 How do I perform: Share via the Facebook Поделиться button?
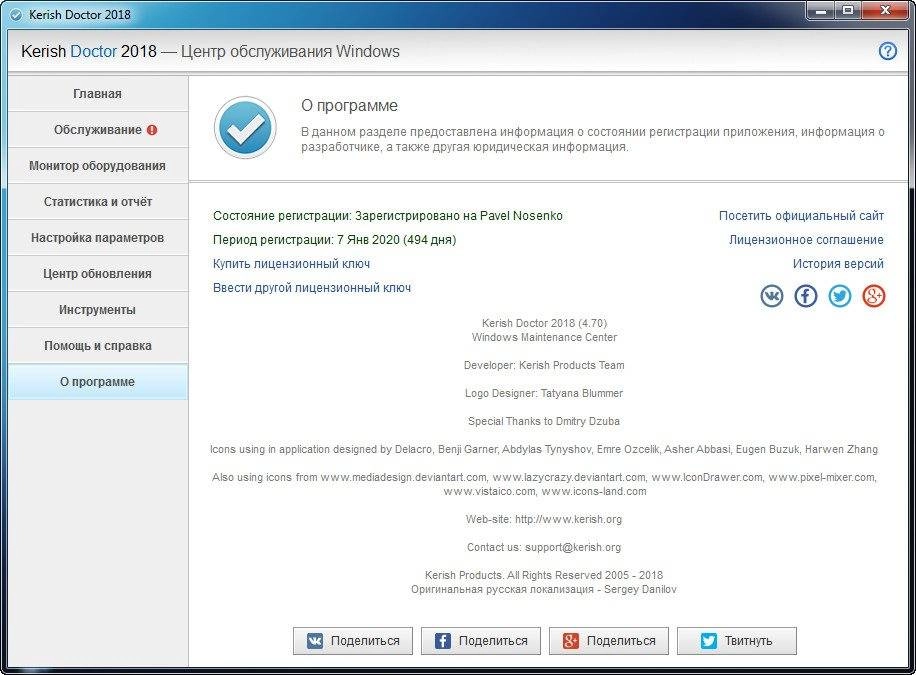pos(481,641)
